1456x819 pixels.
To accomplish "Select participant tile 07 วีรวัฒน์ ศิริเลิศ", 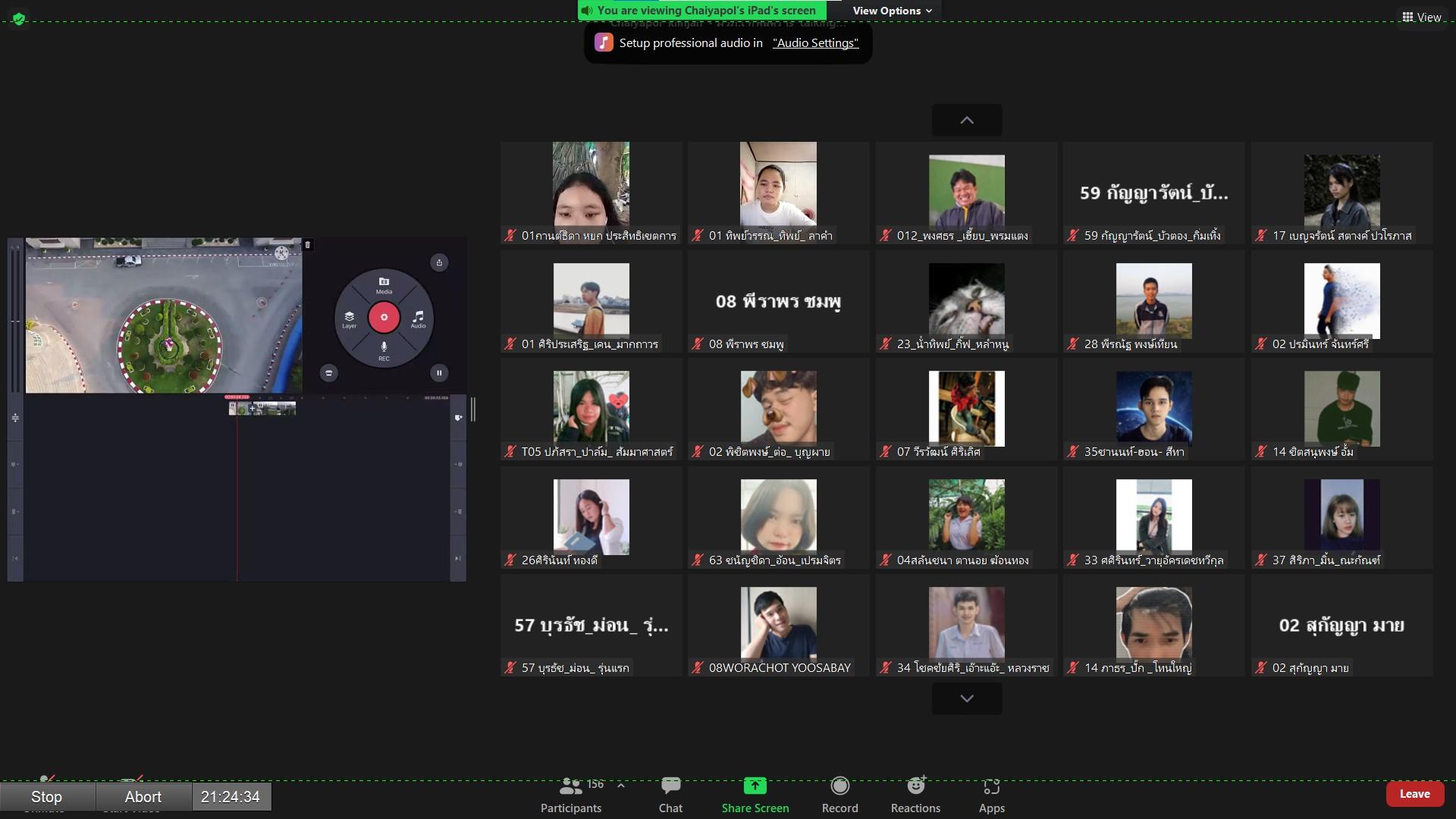I will point(966,409).
